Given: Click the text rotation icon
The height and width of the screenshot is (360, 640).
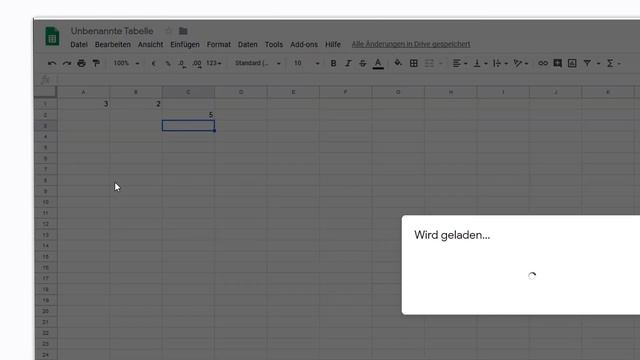Looking at the screenshot, I should 517,63.
